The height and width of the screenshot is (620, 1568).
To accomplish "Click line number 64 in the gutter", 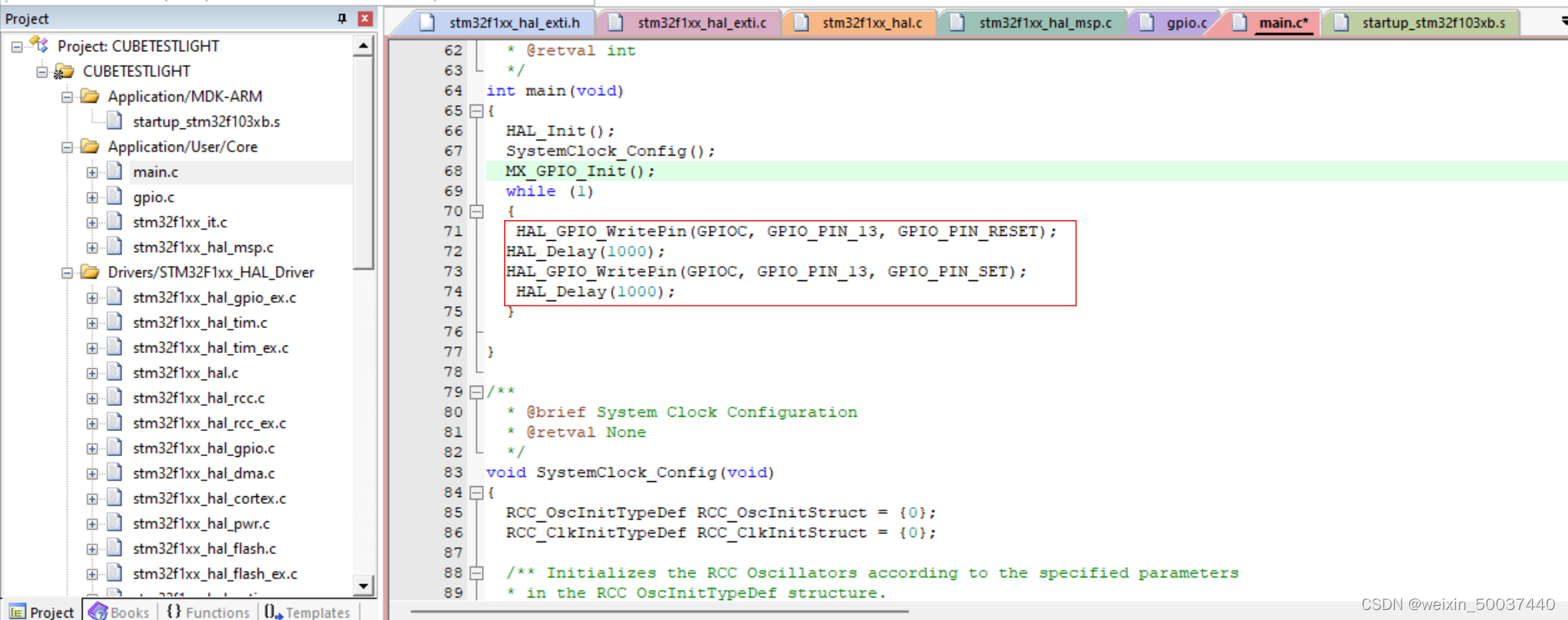I will [x=453, y=90].
